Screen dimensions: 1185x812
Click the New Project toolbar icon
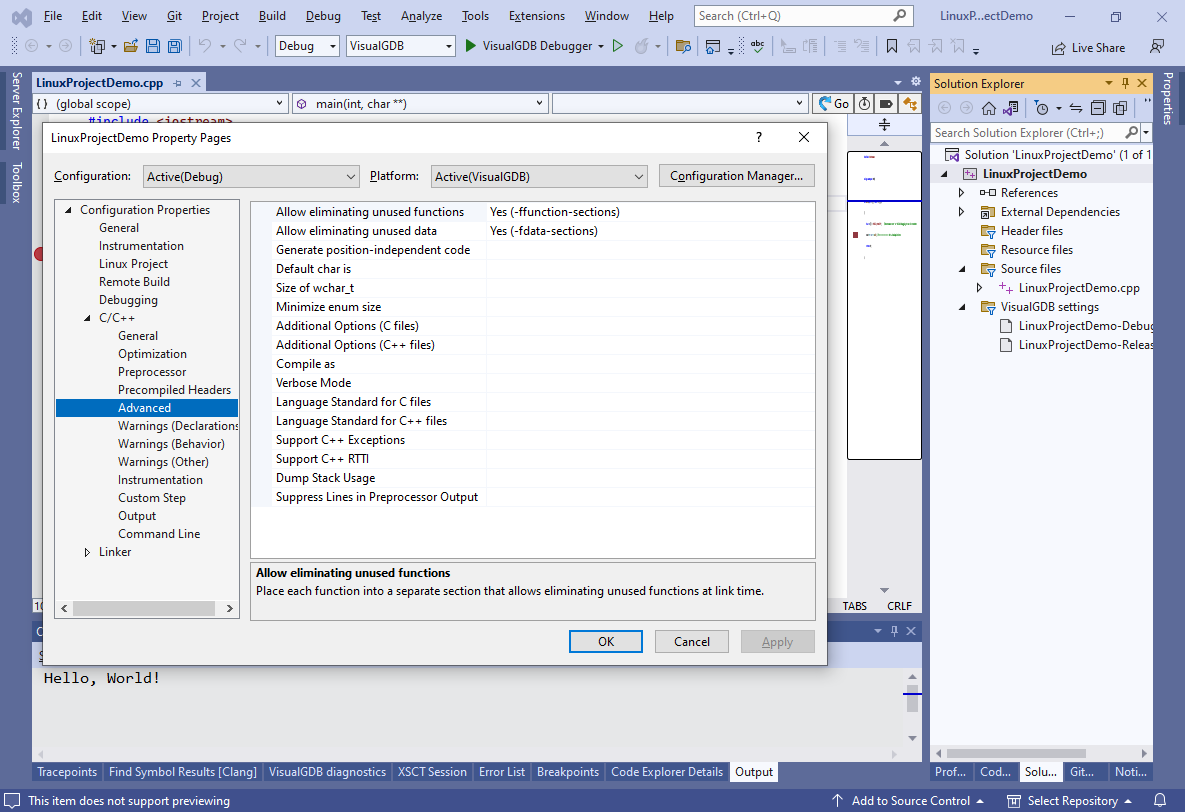click(x=97, y=46)
